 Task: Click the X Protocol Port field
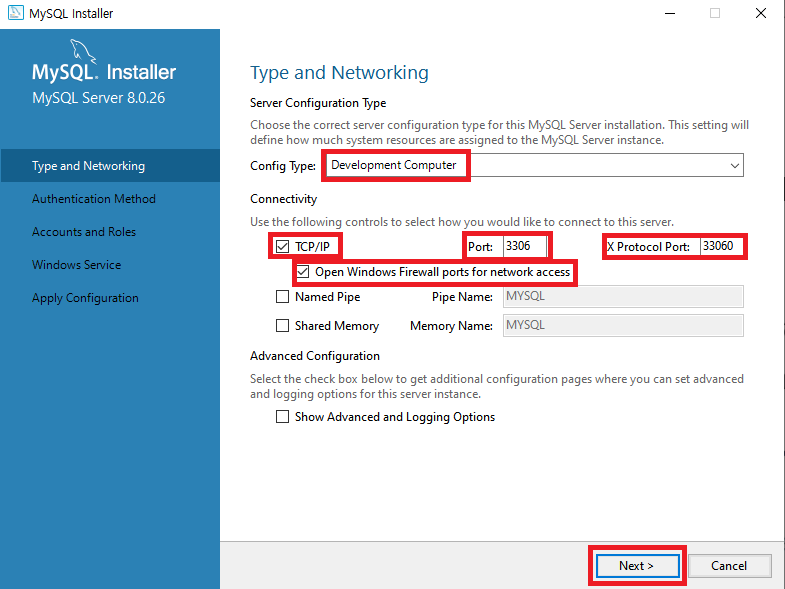pos(721,246)
